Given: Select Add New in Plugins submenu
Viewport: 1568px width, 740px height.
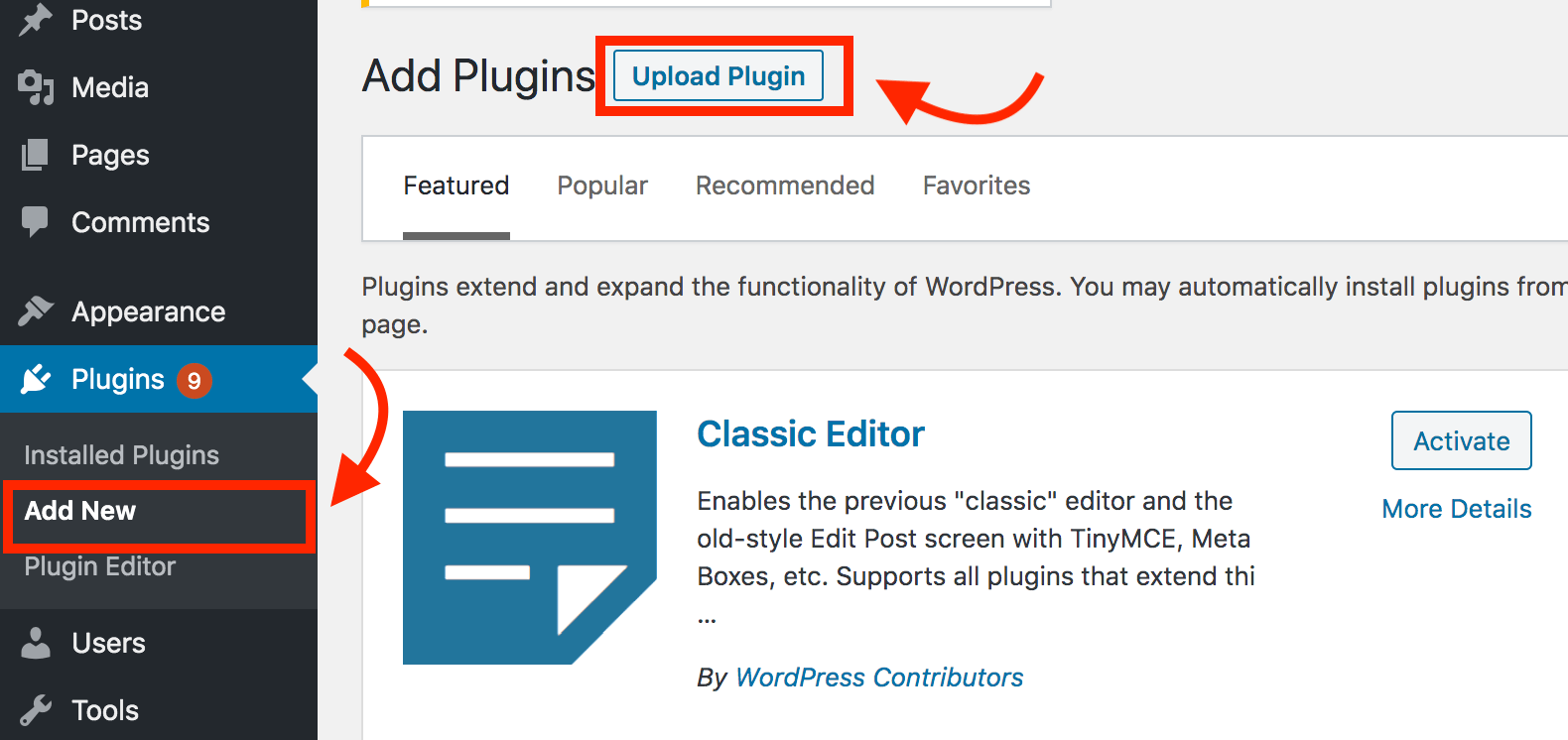Looking at the screenshot, I should click(80, 511).
